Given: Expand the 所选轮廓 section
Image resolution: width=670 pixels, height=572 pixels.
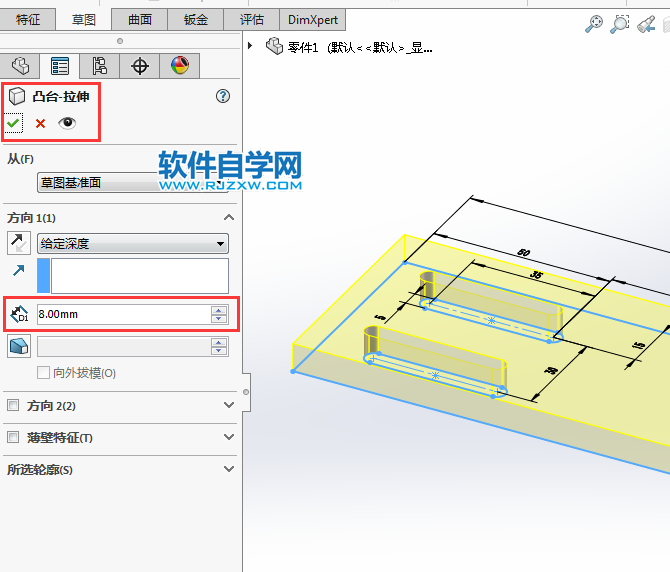Looking at the screenshot, I should pyautogui.click(x=229, y=469).
